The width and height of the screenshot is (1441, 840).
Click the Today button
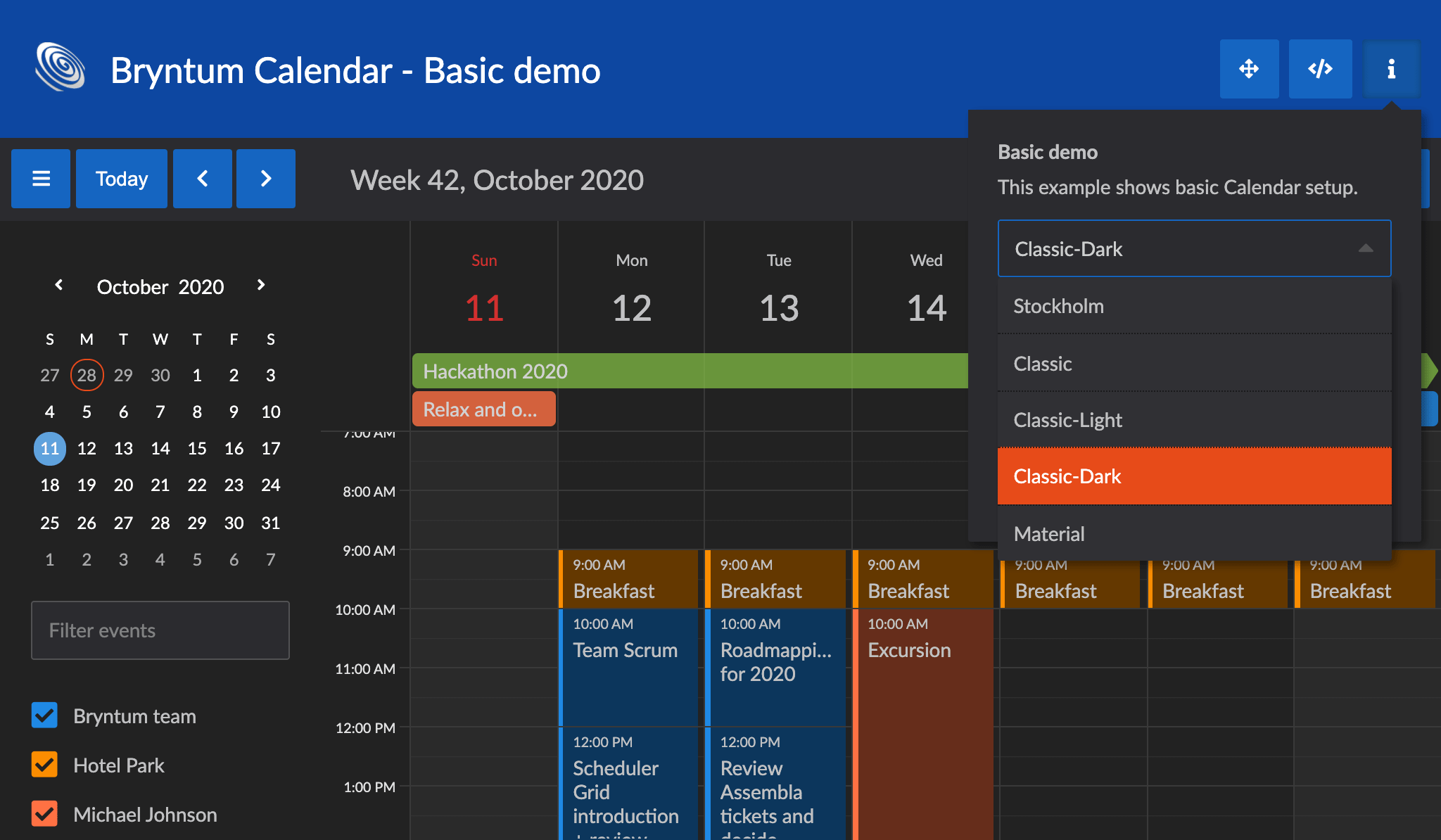[x=122, y=179]
